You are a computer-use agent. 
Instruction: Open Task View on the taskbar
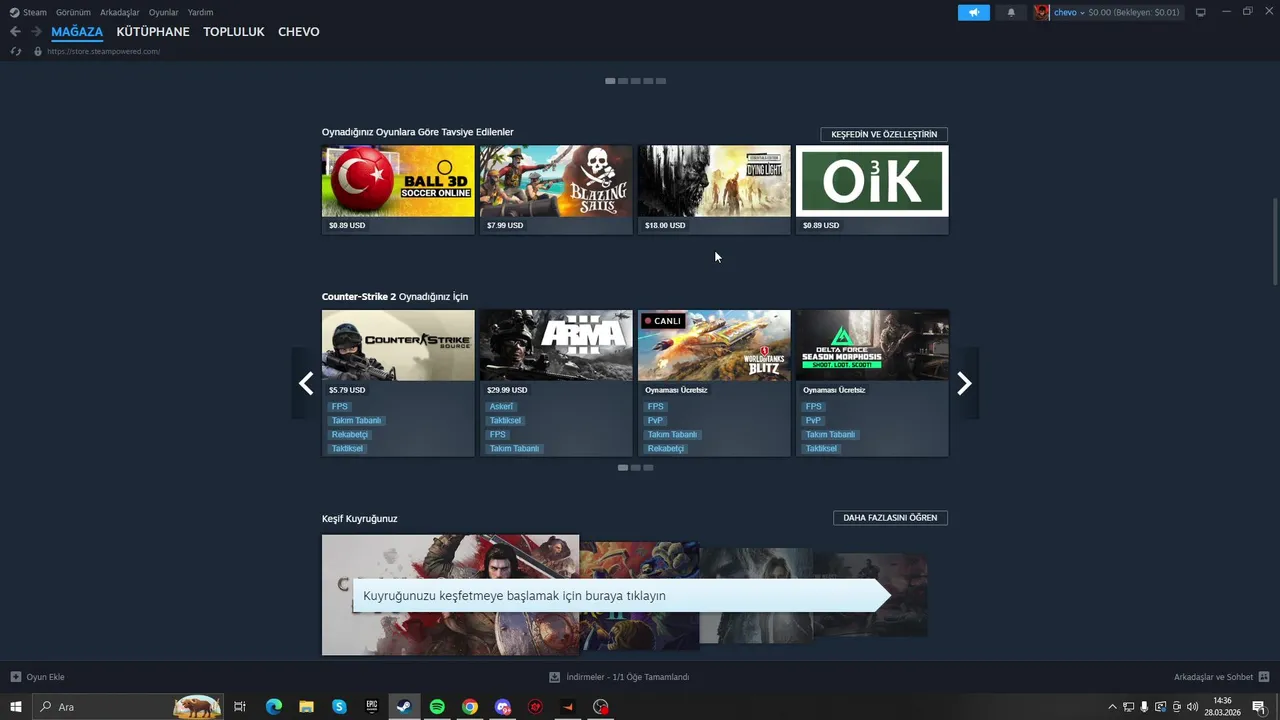click(240, 707)
